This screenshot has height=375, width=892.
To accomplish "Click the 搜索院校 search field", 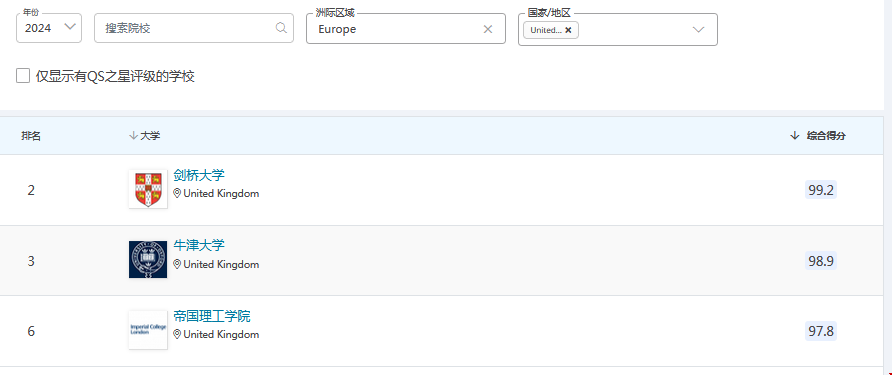I will point(194,28).
